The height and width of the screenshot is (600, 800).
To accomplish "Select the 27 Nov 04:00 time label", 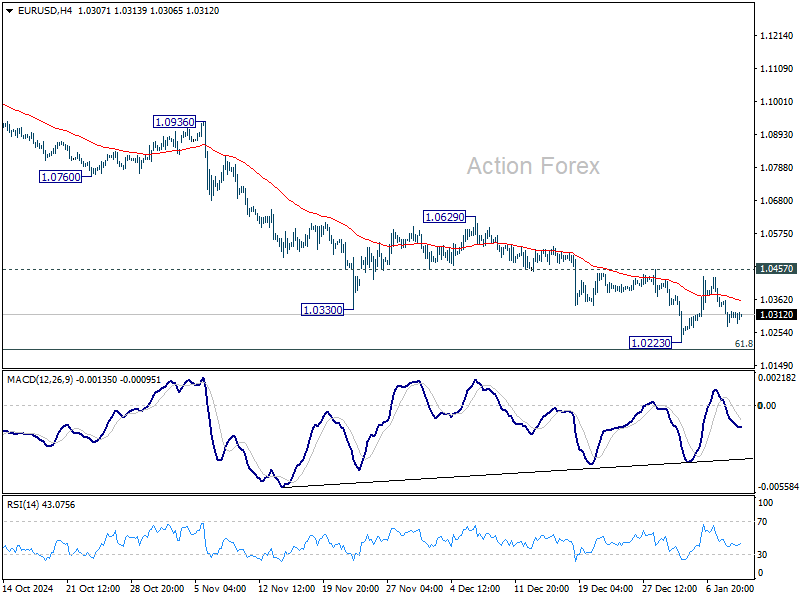I will coord(414,589).
